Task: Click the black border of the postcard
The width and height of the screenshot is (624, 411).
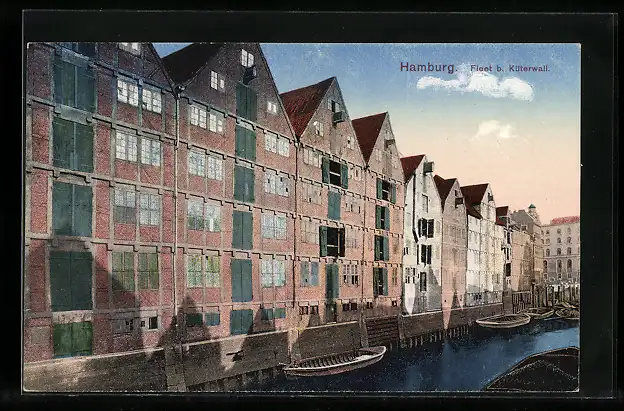Action: 312,25
